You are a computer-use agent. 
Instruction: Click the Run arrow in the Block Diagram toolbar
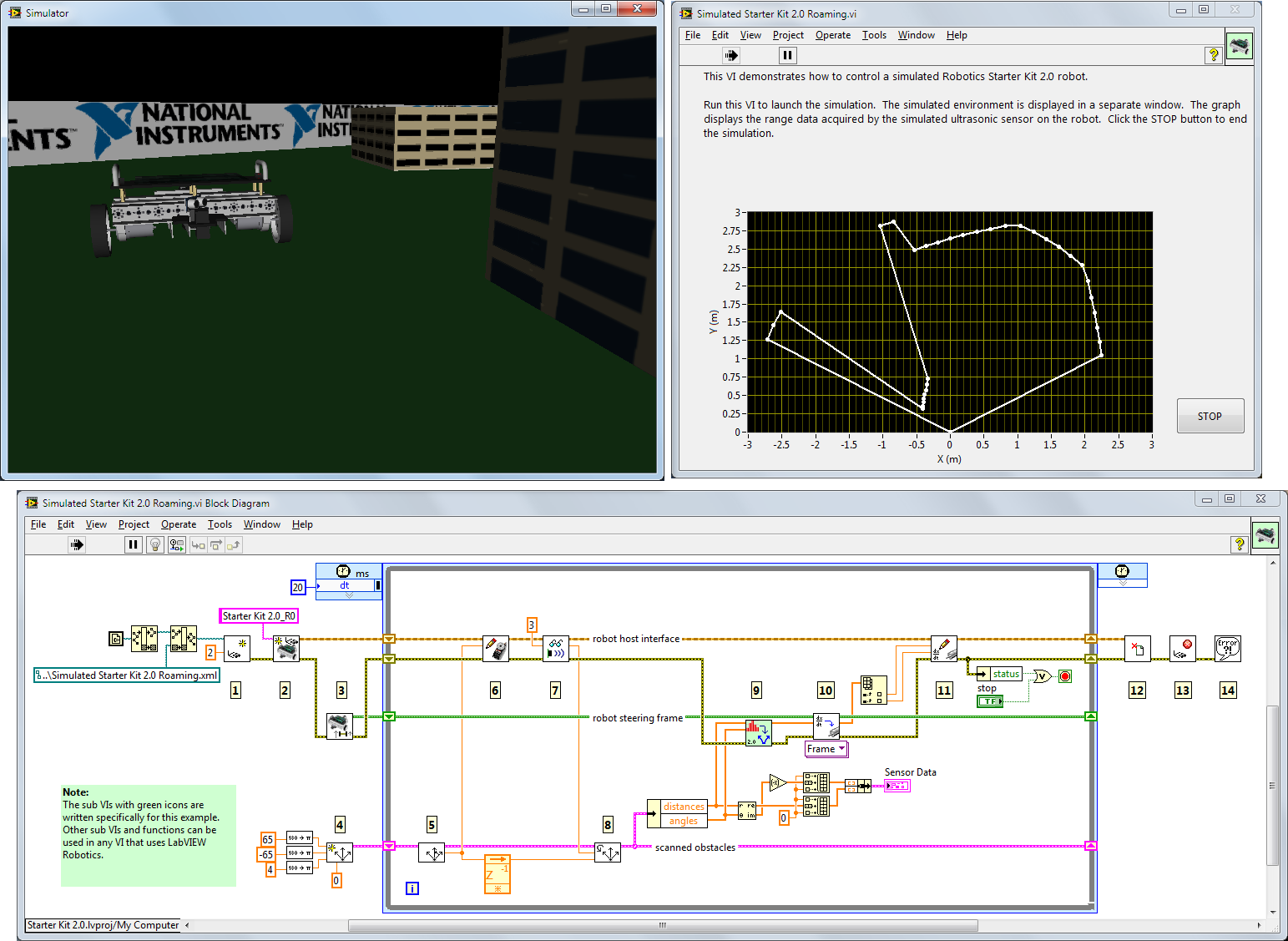click(x=77, y=545)
